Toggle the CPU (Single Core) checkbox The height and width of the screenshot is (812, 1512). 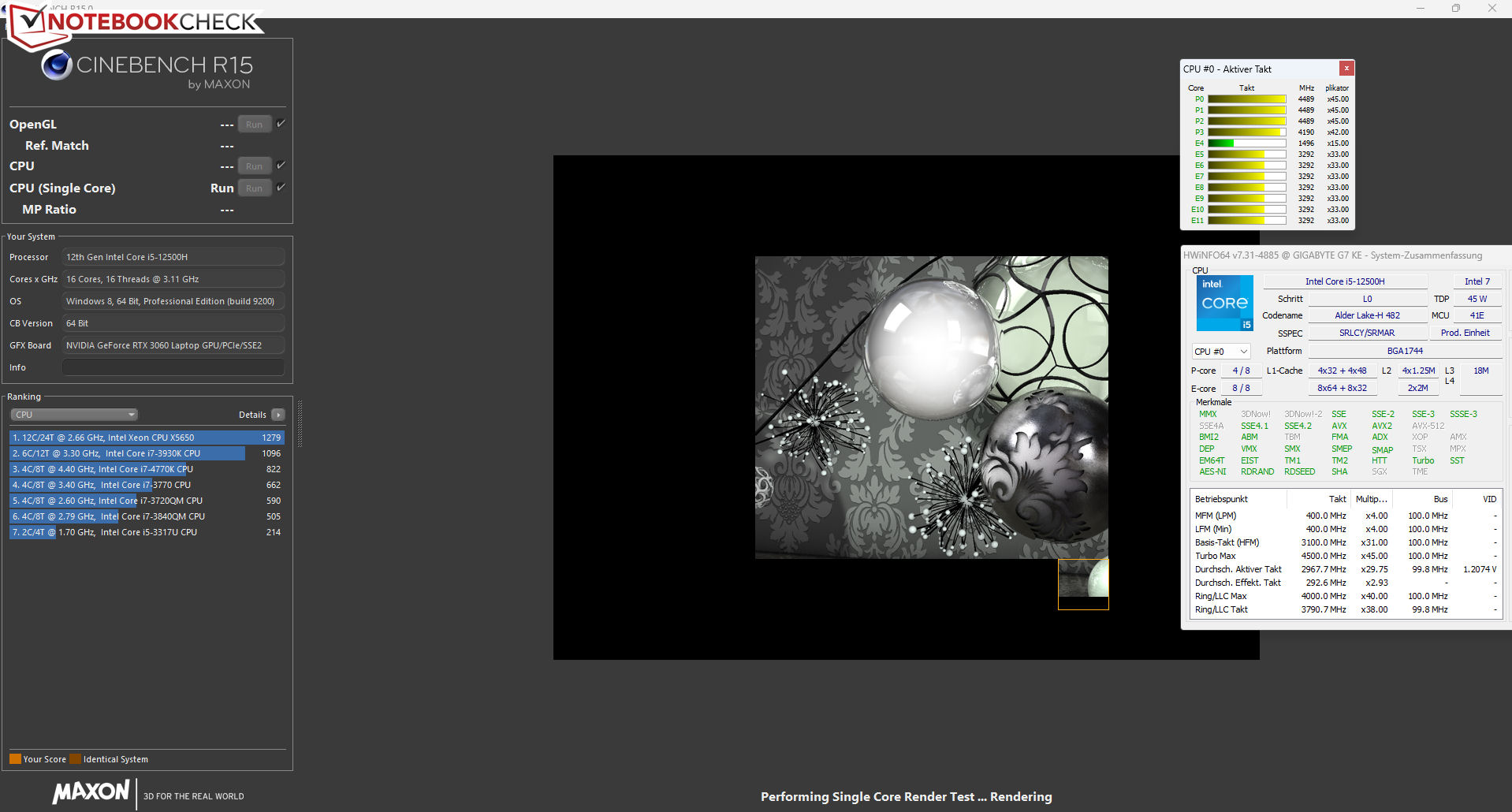(281, 188)
